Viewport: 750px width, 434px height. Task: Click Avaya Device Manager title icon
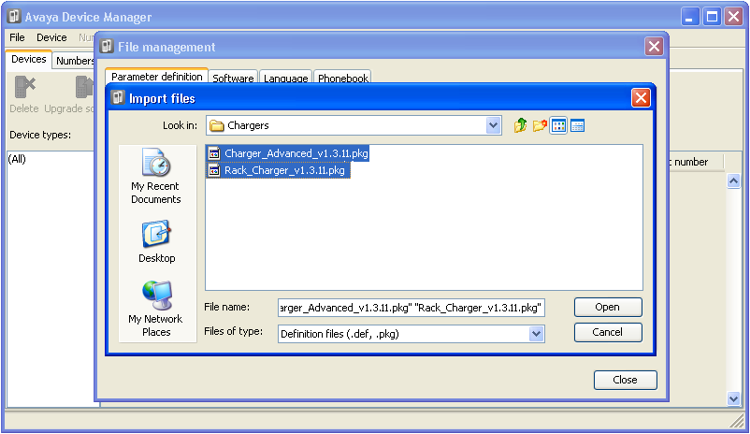[x=14, y=16]
